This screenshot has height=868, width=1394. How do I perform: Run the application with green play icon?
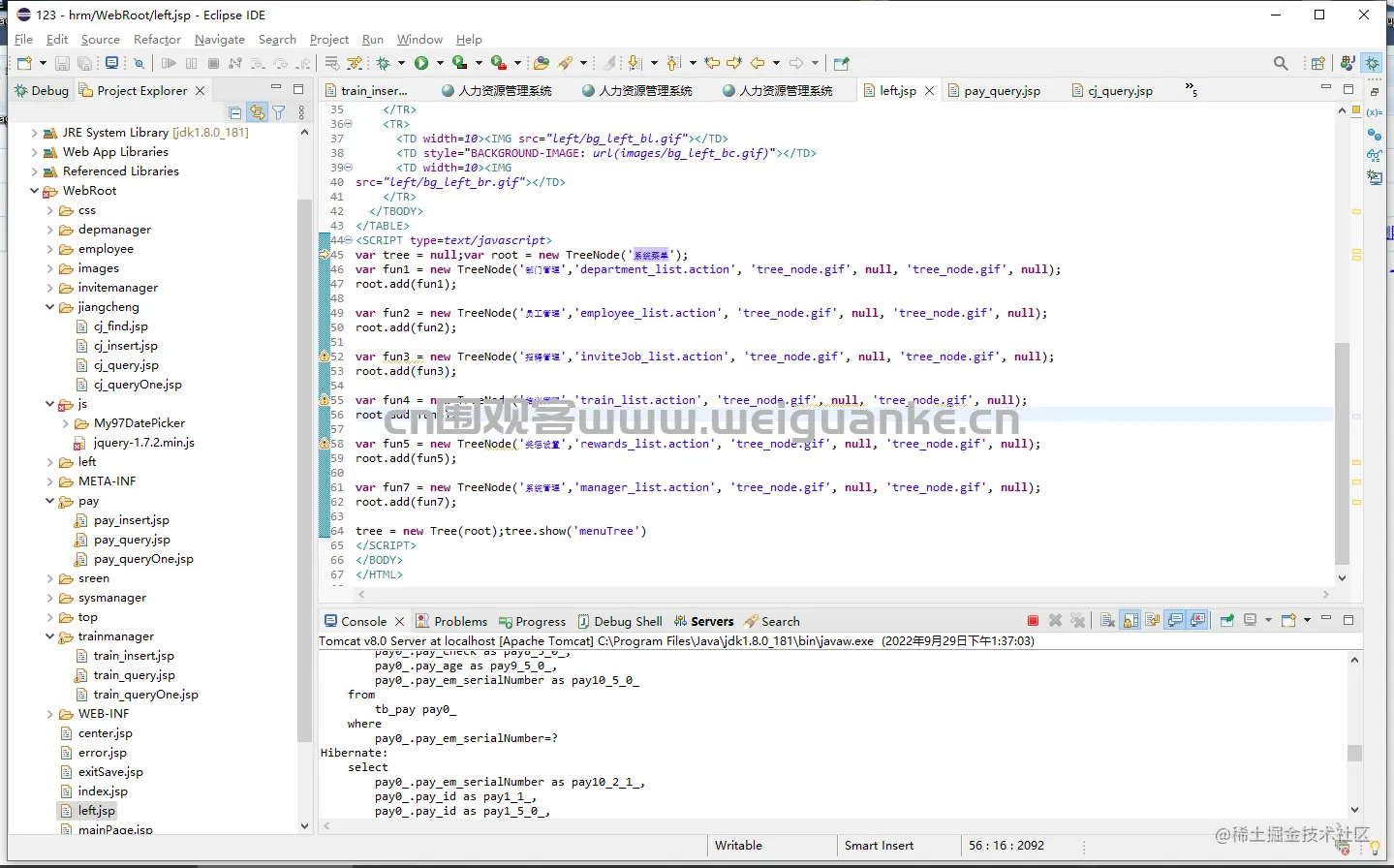421,63
